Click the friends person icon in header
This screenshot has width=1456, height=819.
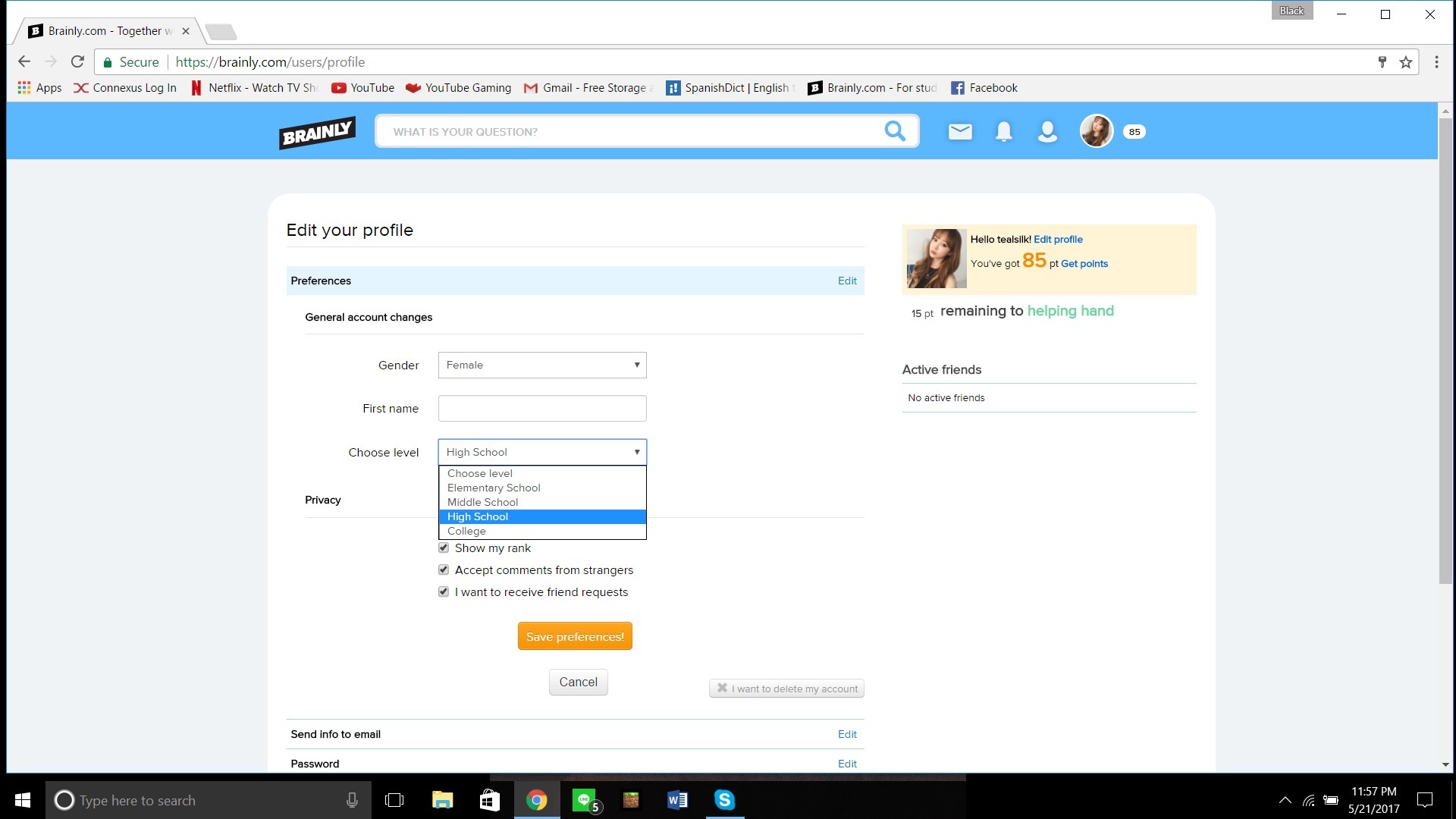1047,131
